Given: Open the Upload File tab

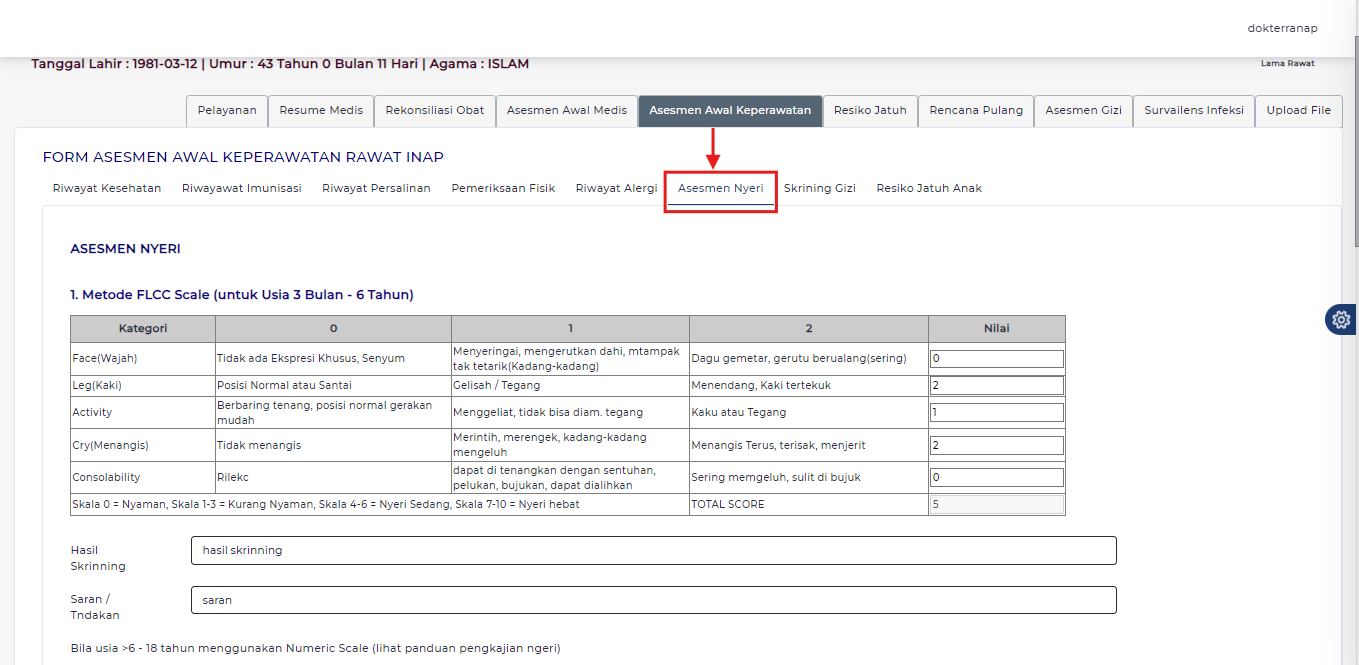Looking at the screenshot, I should click(1298, 111).
